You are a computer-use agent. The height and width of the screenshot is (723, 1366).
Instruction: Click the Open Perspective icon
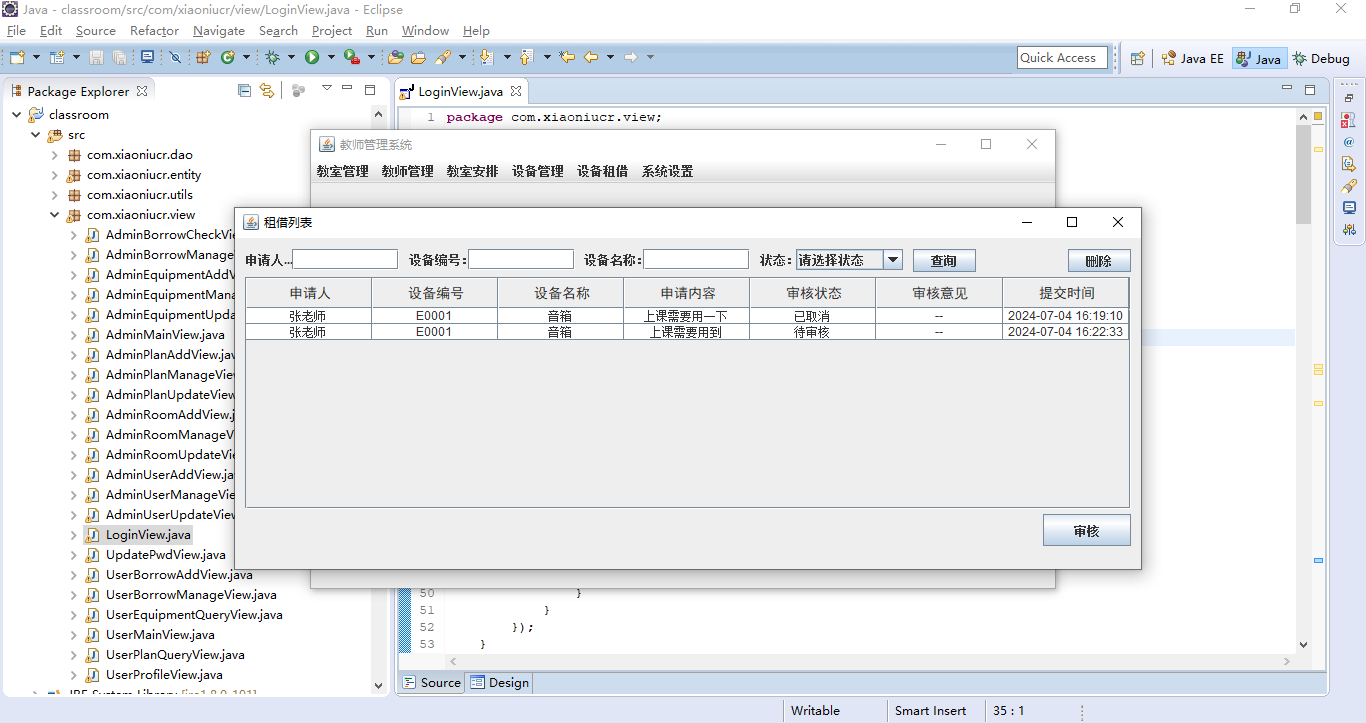(x=1137, y=58)
